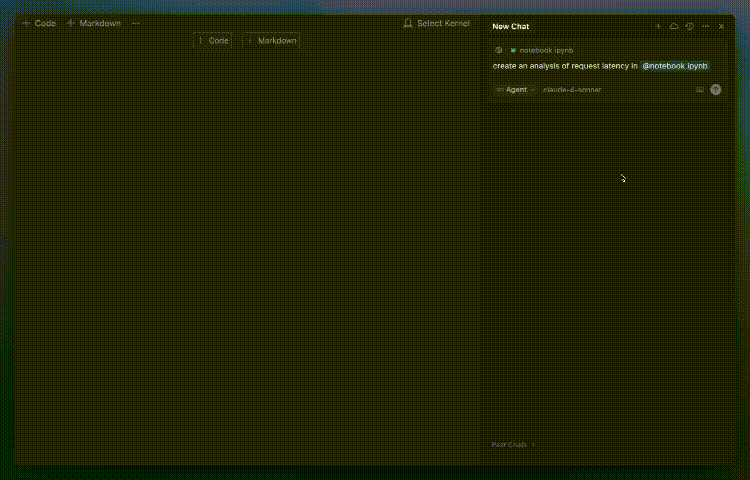This screenshot has width=750, height=480.
Task: Click the centered Code cell insert button
Action: pyautogui.click(x=213, y=41)
